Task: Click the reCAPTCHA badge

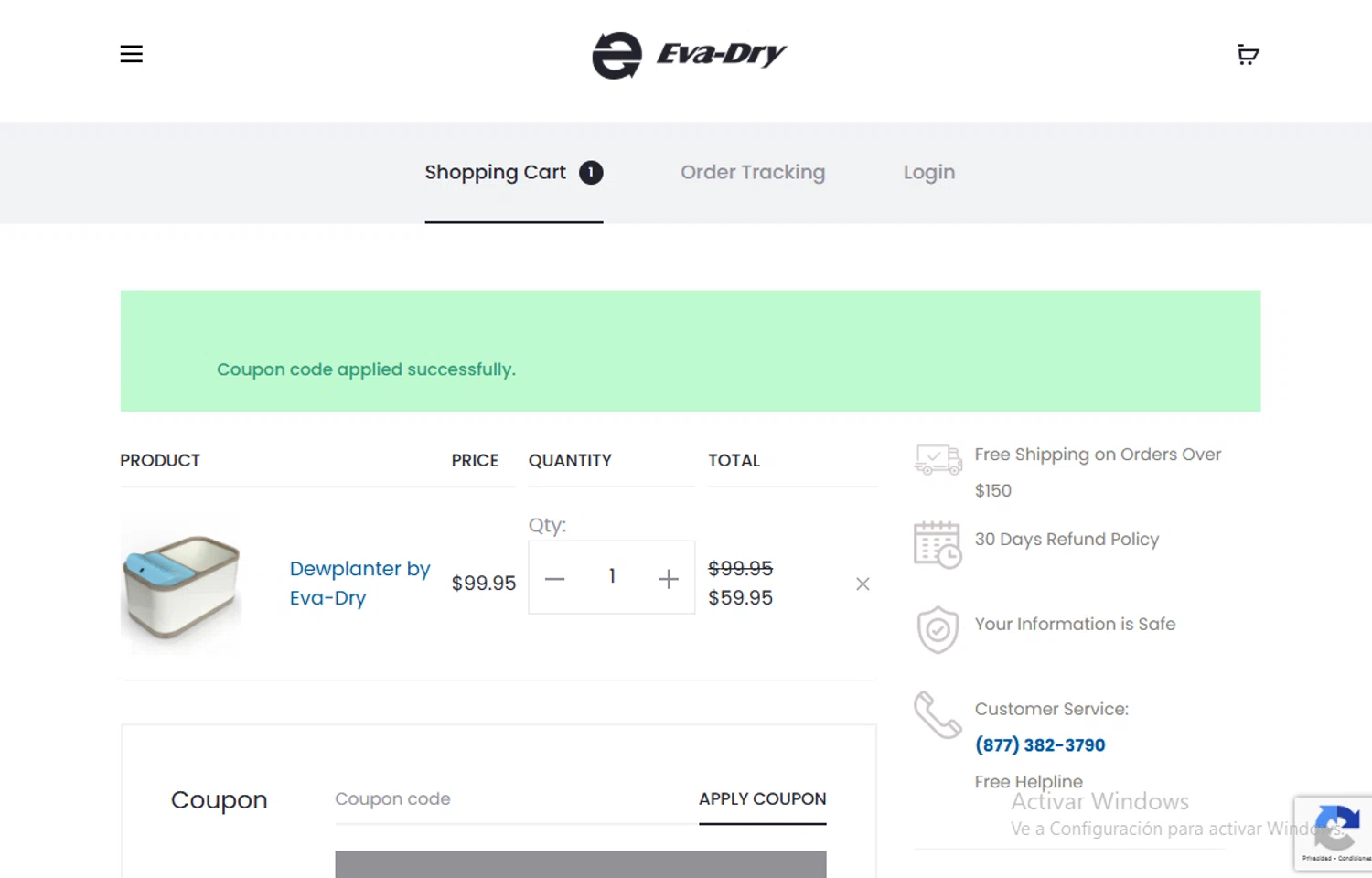Action: pos(1334,832)
